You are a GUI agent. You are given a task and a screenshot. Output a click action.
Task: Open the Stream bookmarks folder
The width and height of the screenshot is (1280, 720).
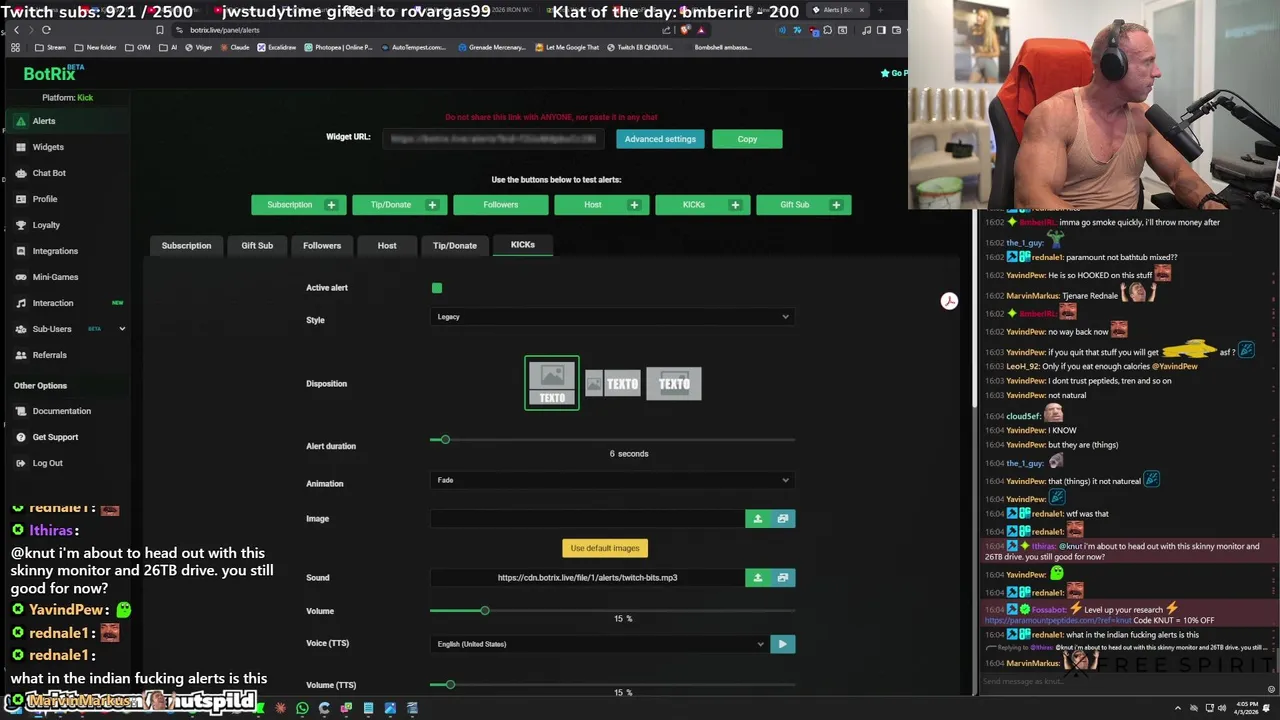click(51, 47)
